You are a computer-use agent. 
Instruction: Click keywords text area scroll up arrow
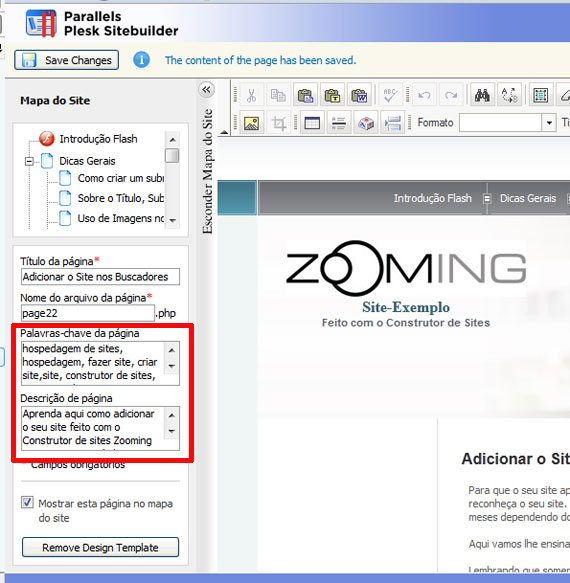coord(171,350)
